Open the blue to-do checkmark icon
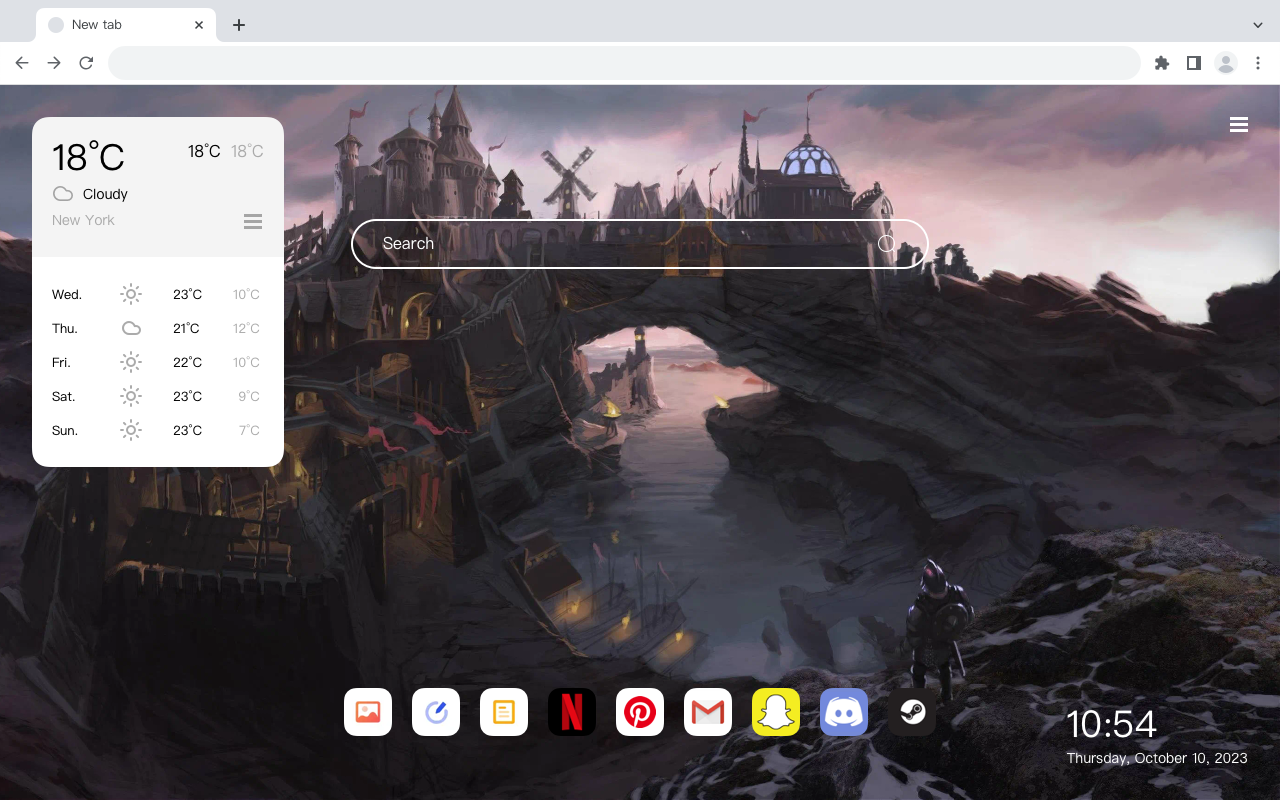This screenshot has width=1280, height=800. pos(436,712)
